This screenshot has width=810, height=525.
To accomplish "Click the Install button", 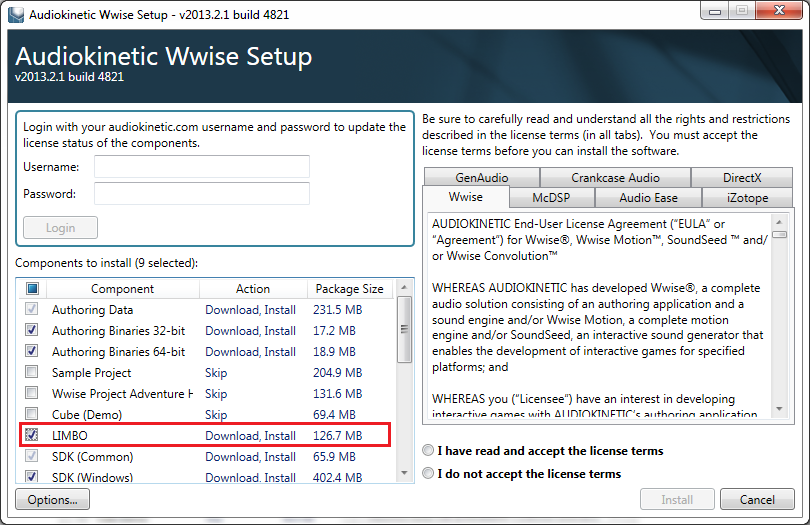I will pos(677,499).
